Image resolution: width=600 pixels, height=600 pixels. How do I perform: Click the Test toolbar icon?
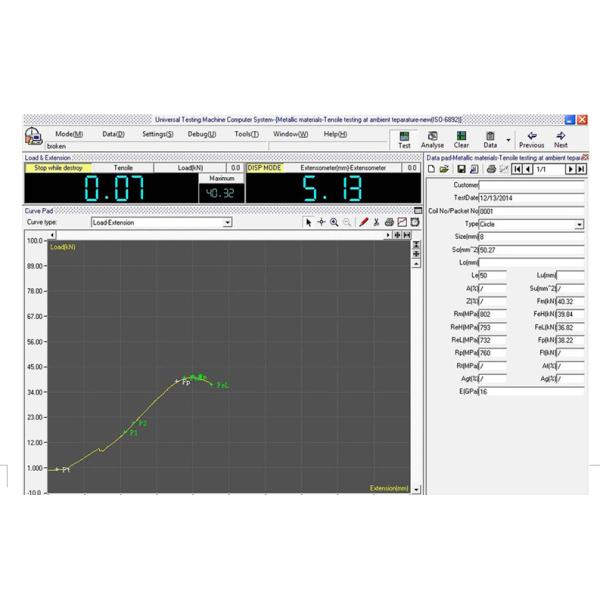[404, 140]
